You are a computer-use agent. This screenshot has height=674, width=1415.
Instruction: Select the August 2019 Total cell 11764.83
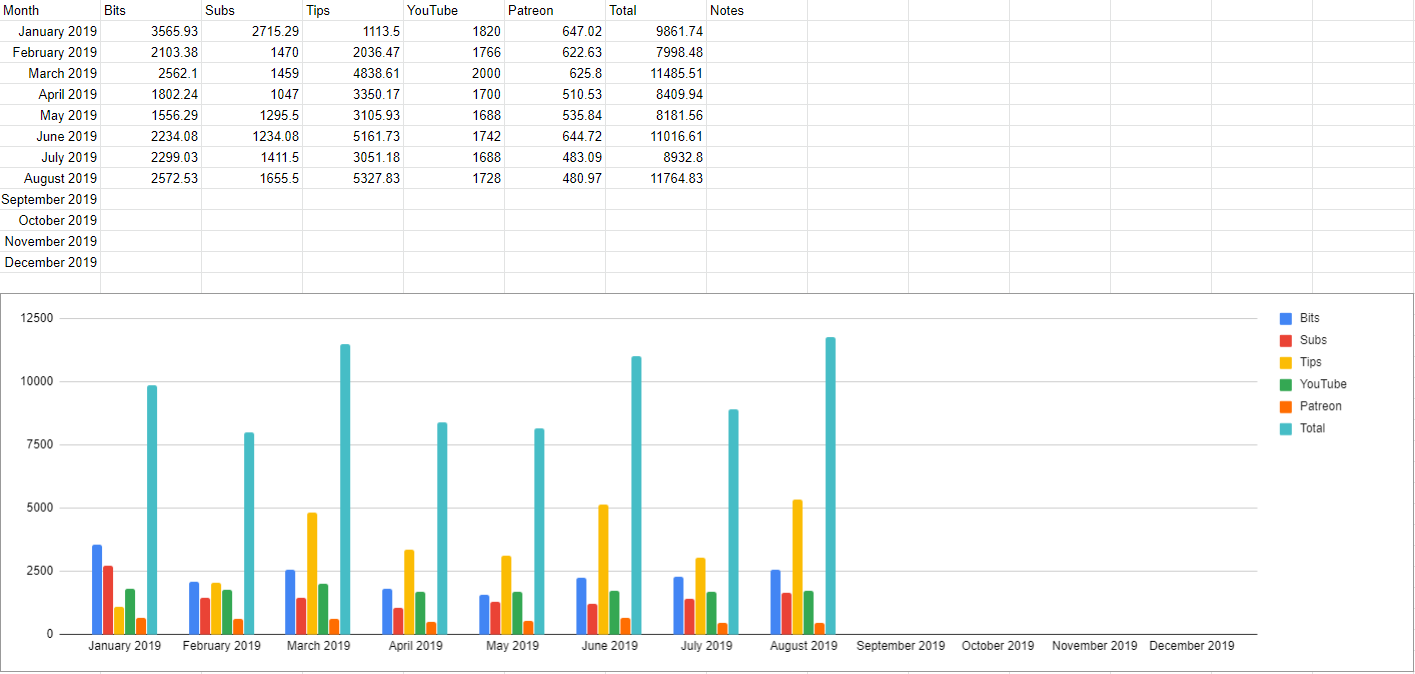(x=656, y=178)
